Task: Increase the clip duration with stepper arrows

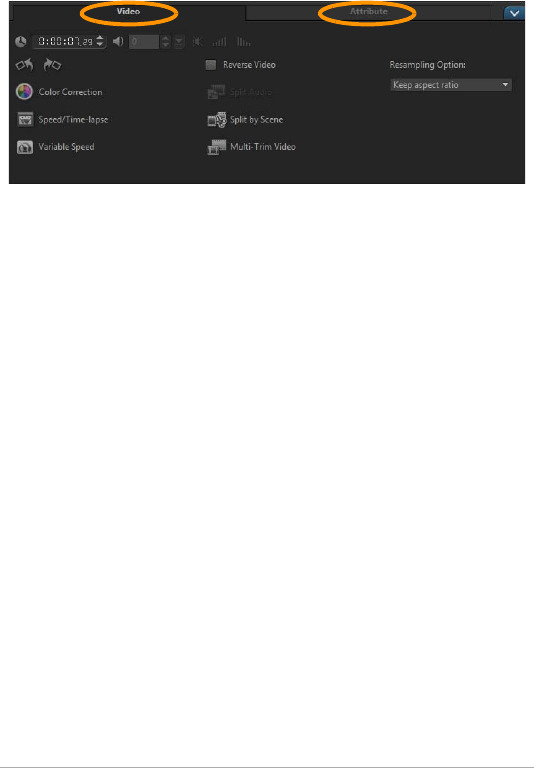Action: [x=100, y=39]
